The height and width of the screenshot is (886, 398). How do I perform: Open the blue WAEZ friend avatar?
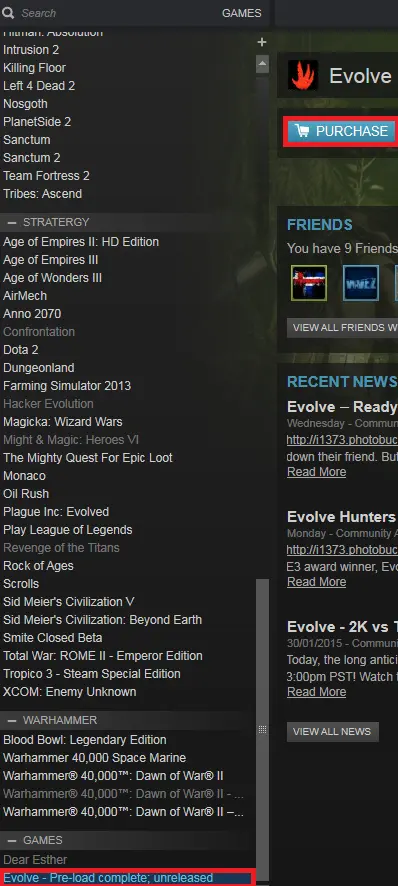tap(361, 283)
